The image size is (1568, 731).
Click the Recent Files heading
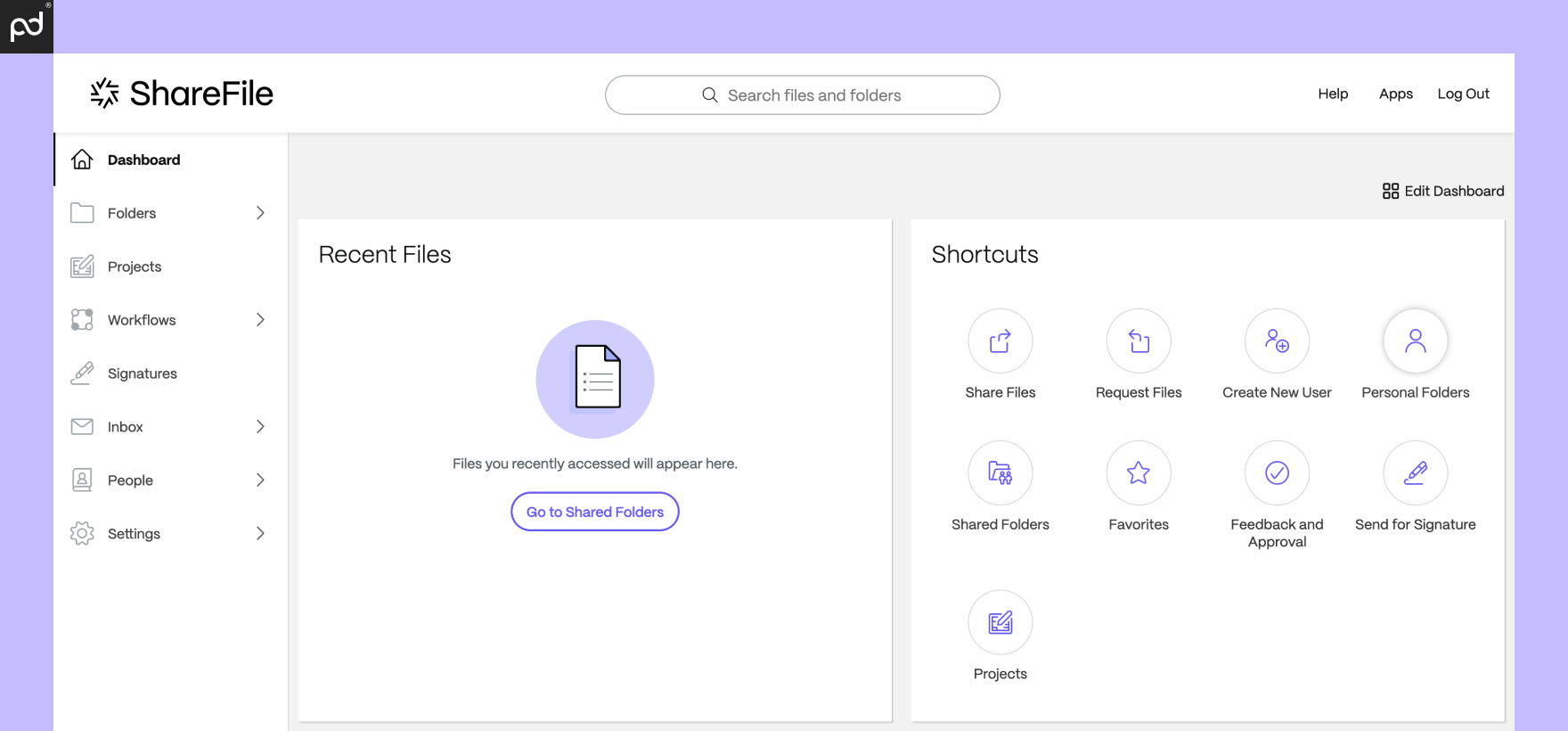[x=385, y=254]
